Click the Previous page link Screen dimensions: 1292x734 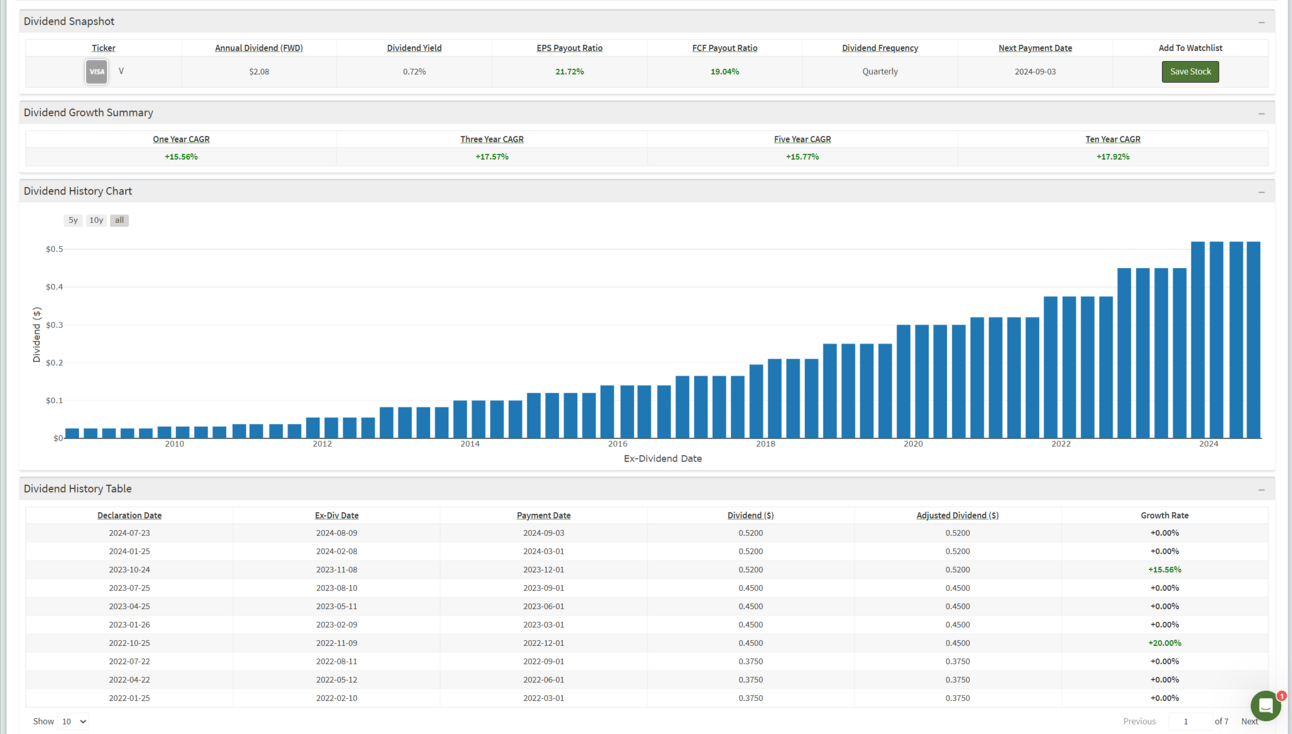pos(1139,721)
